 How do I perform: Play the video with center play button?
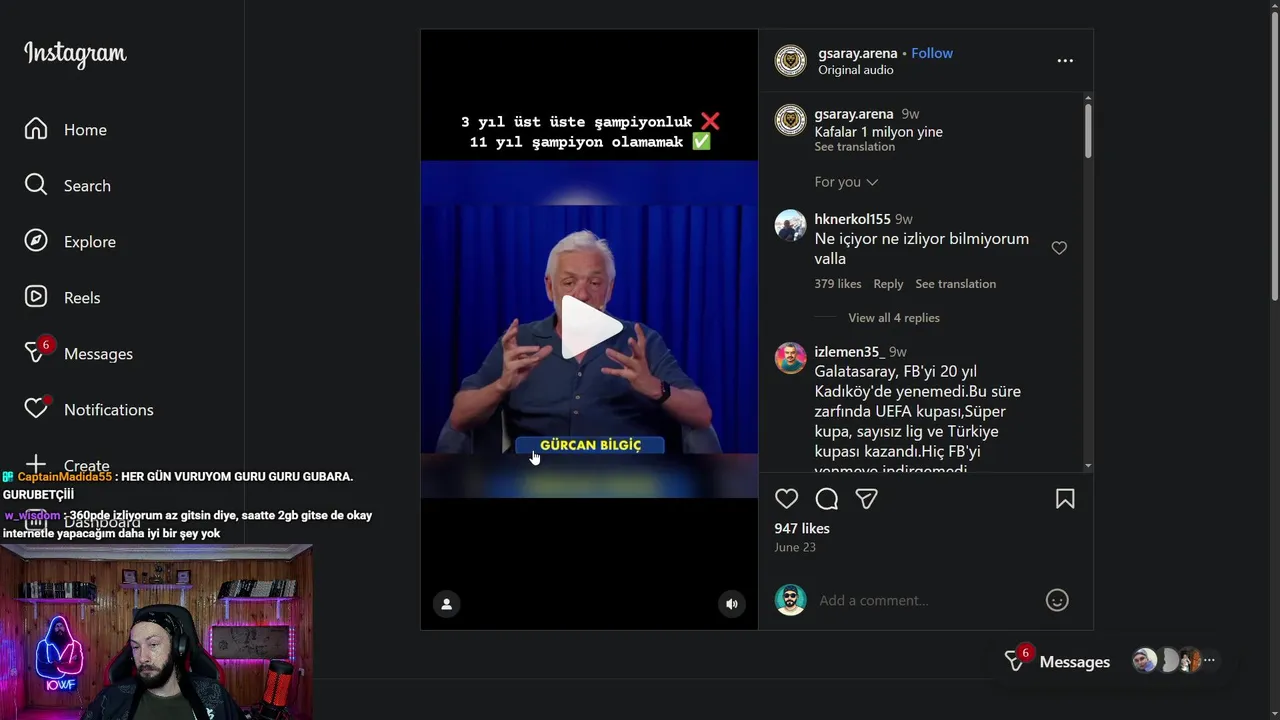pyautogui.click(x=590, y=327)
